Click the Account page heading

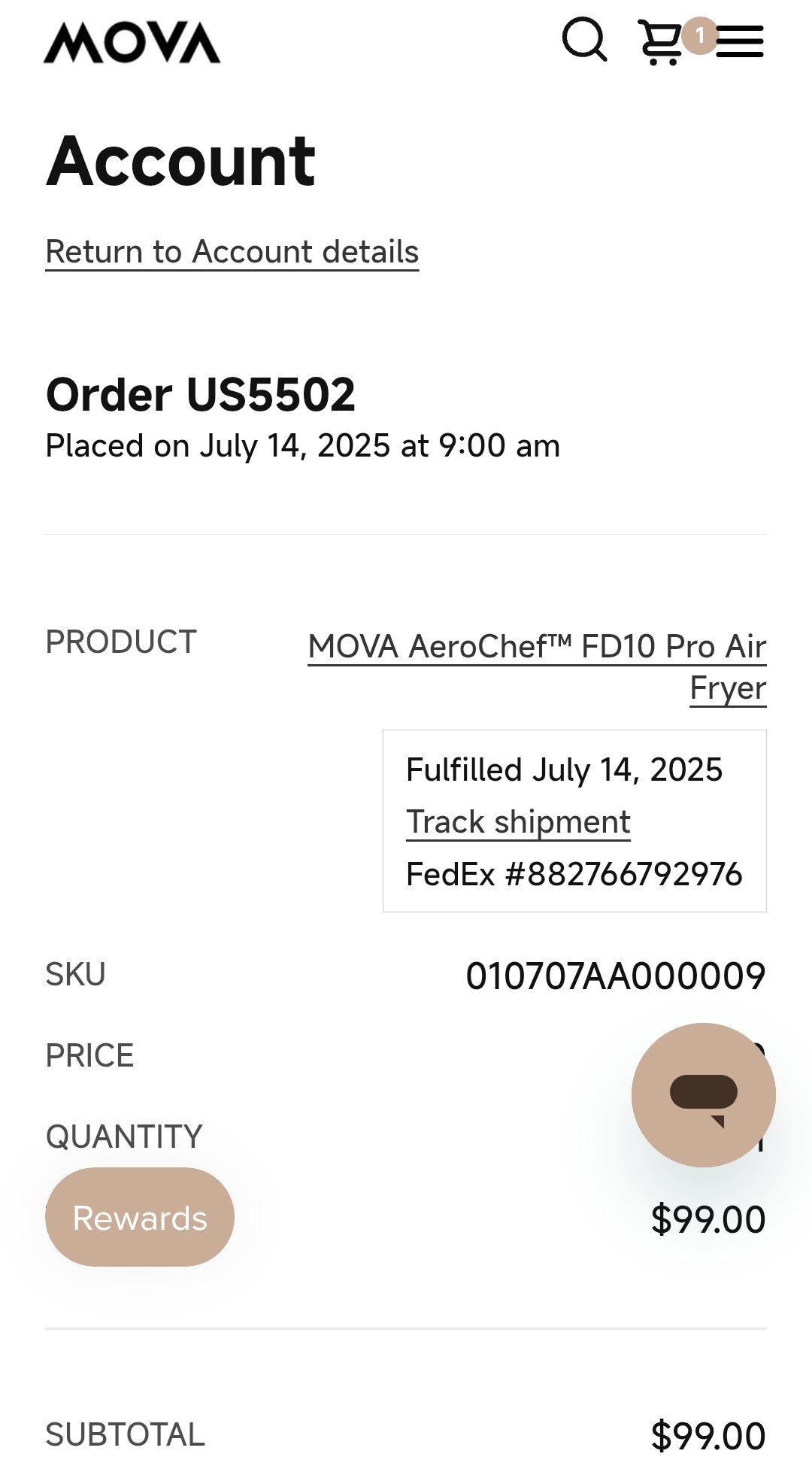pos(181,161)
